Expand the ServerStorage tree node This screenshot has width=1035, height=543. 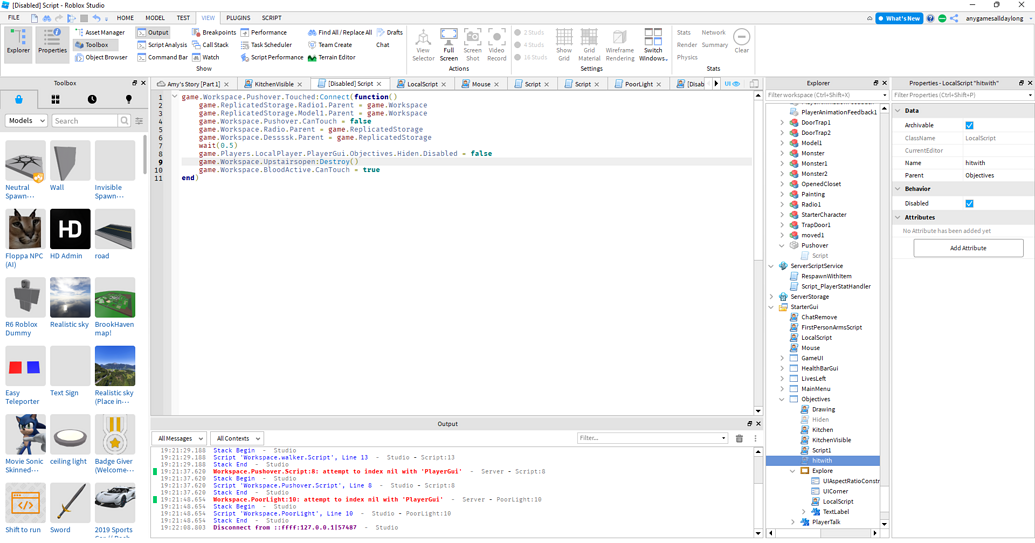(772, 296)
